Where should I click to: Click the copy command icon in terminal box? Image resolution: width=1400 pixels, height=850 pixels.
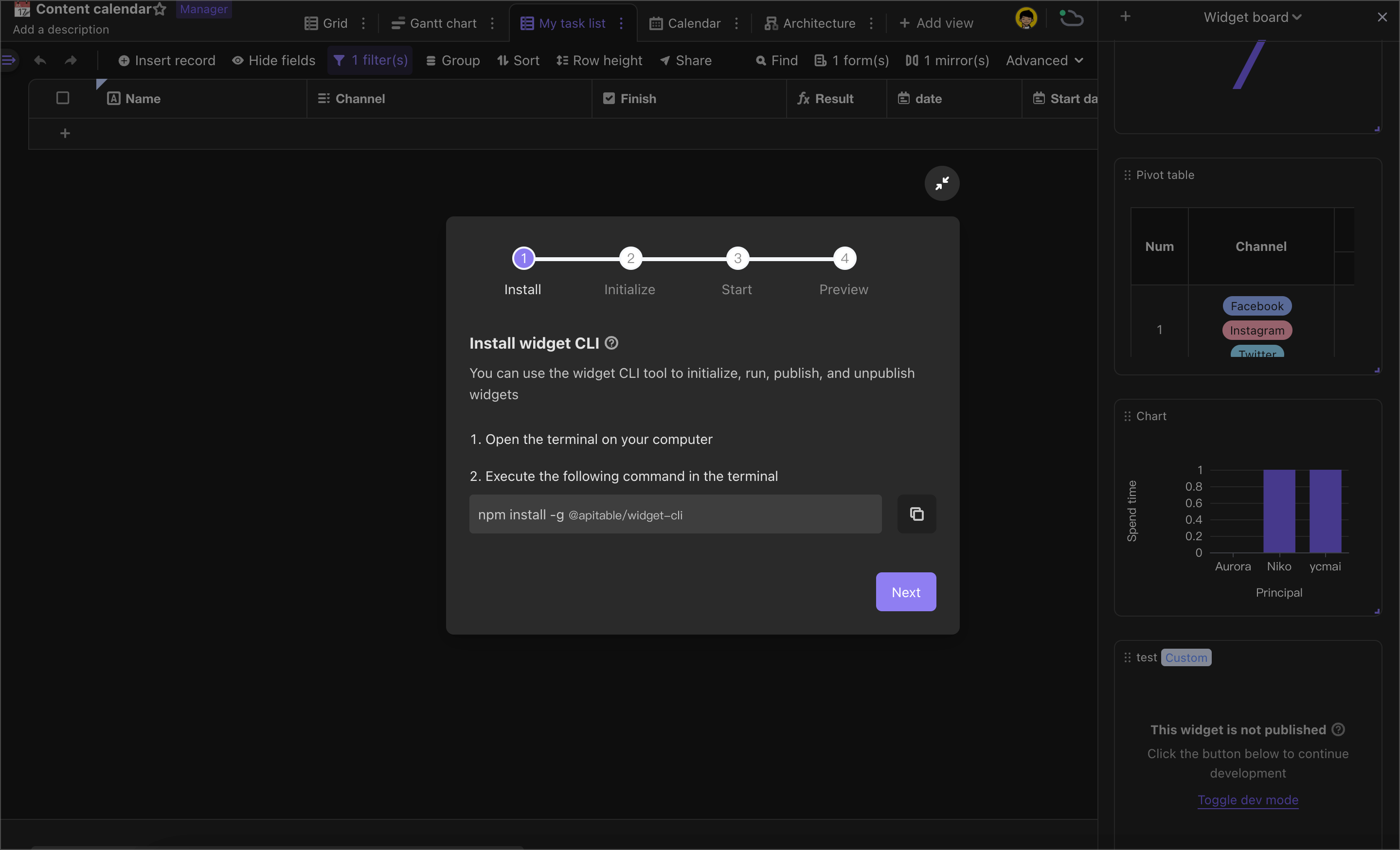pyautogui.click(x=916, y=514)
